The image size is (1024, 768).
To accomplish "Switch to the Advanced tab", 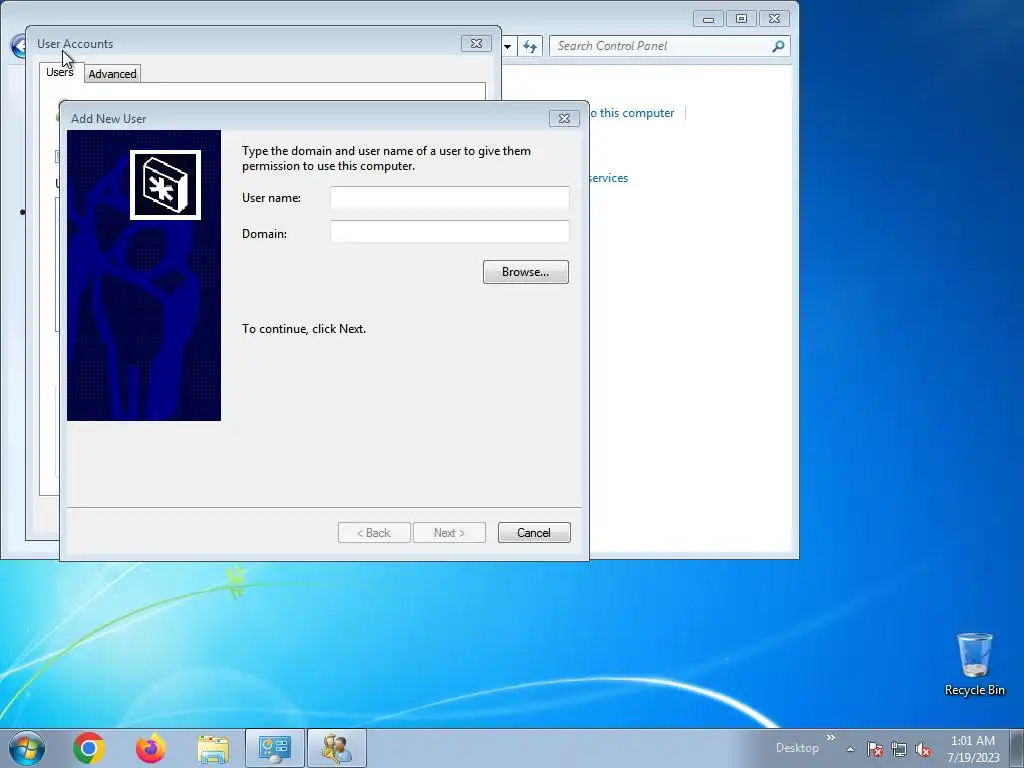I will click(x=112, y=74).
